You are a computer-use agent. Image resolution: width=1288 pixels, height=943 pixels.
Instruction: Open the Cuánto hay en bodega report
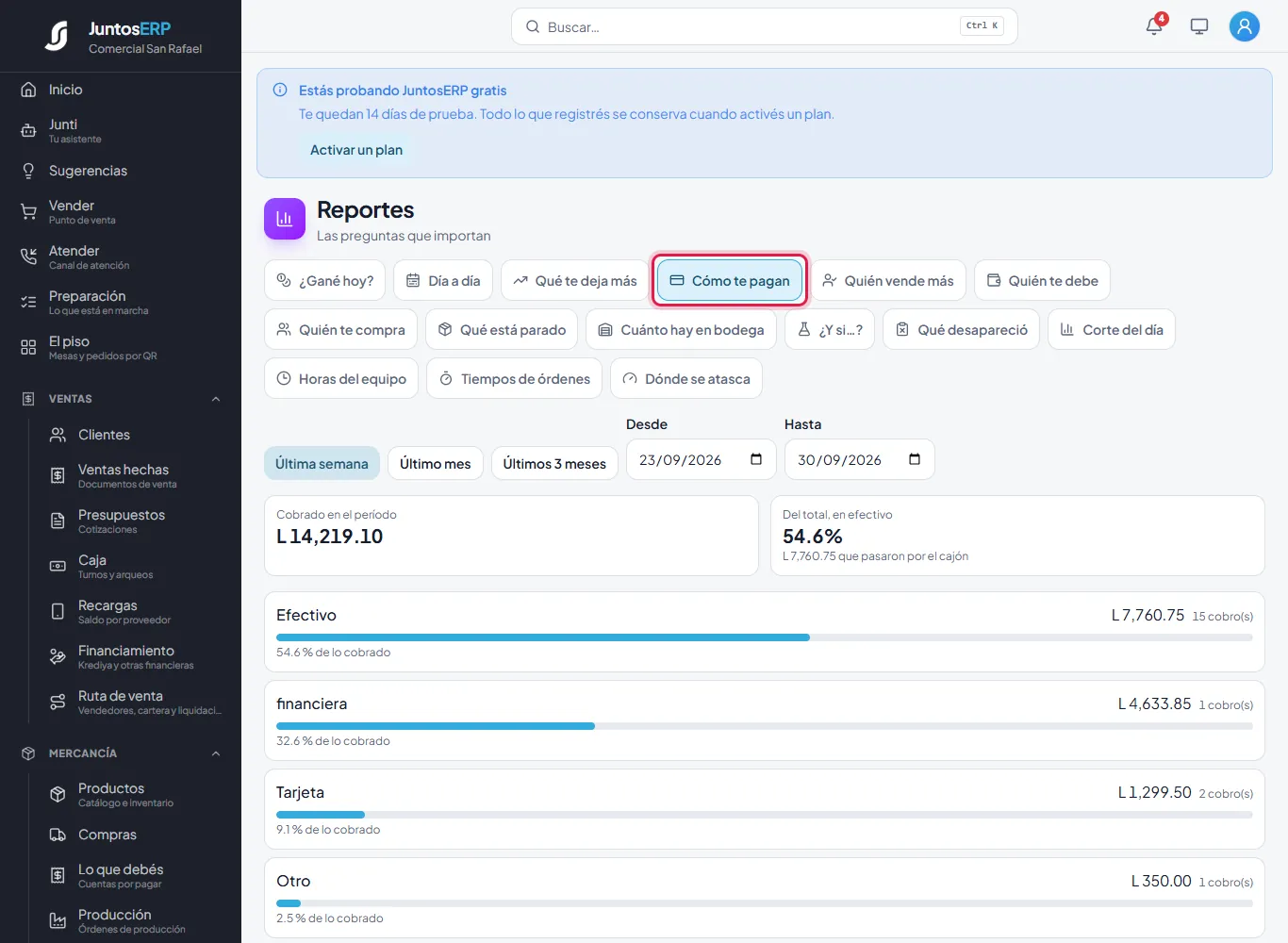click(x=681, y=329)
